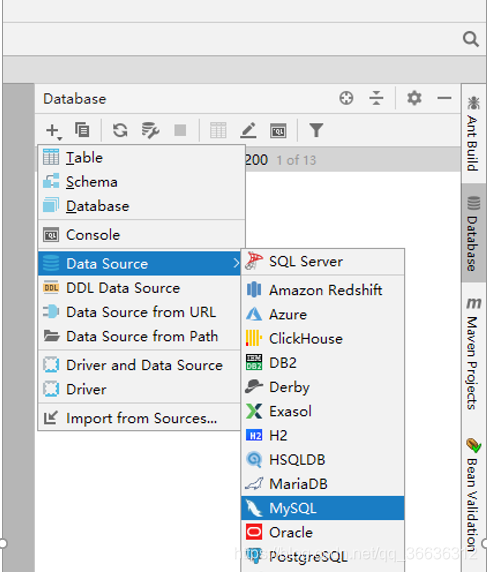Choose SQL Server data source
Viewport: 487px width, 572px height.
click(323, 262)
